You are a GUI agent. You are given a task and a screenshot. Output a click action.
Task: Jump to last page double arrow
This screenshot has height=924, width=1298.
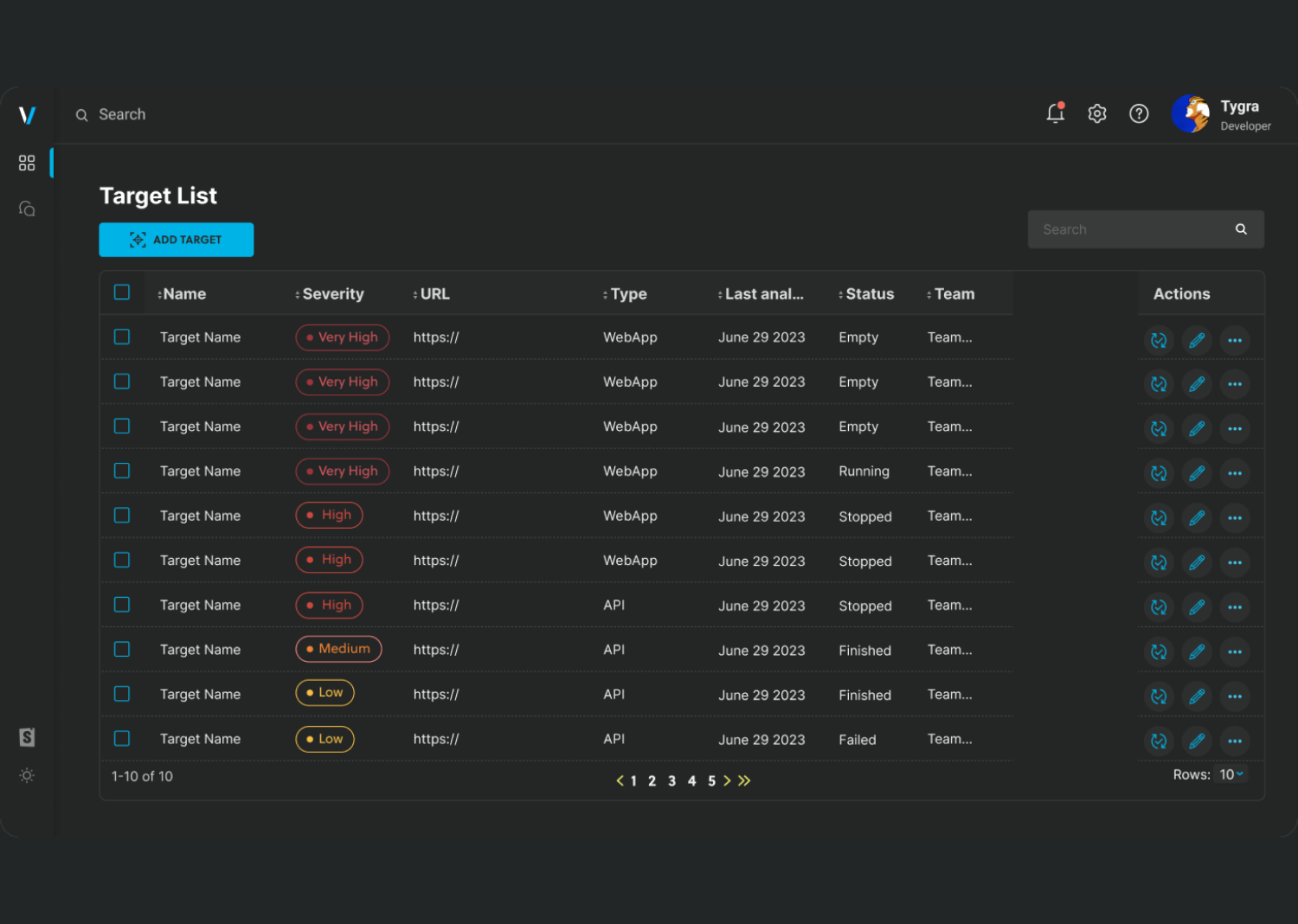[744, 780]
